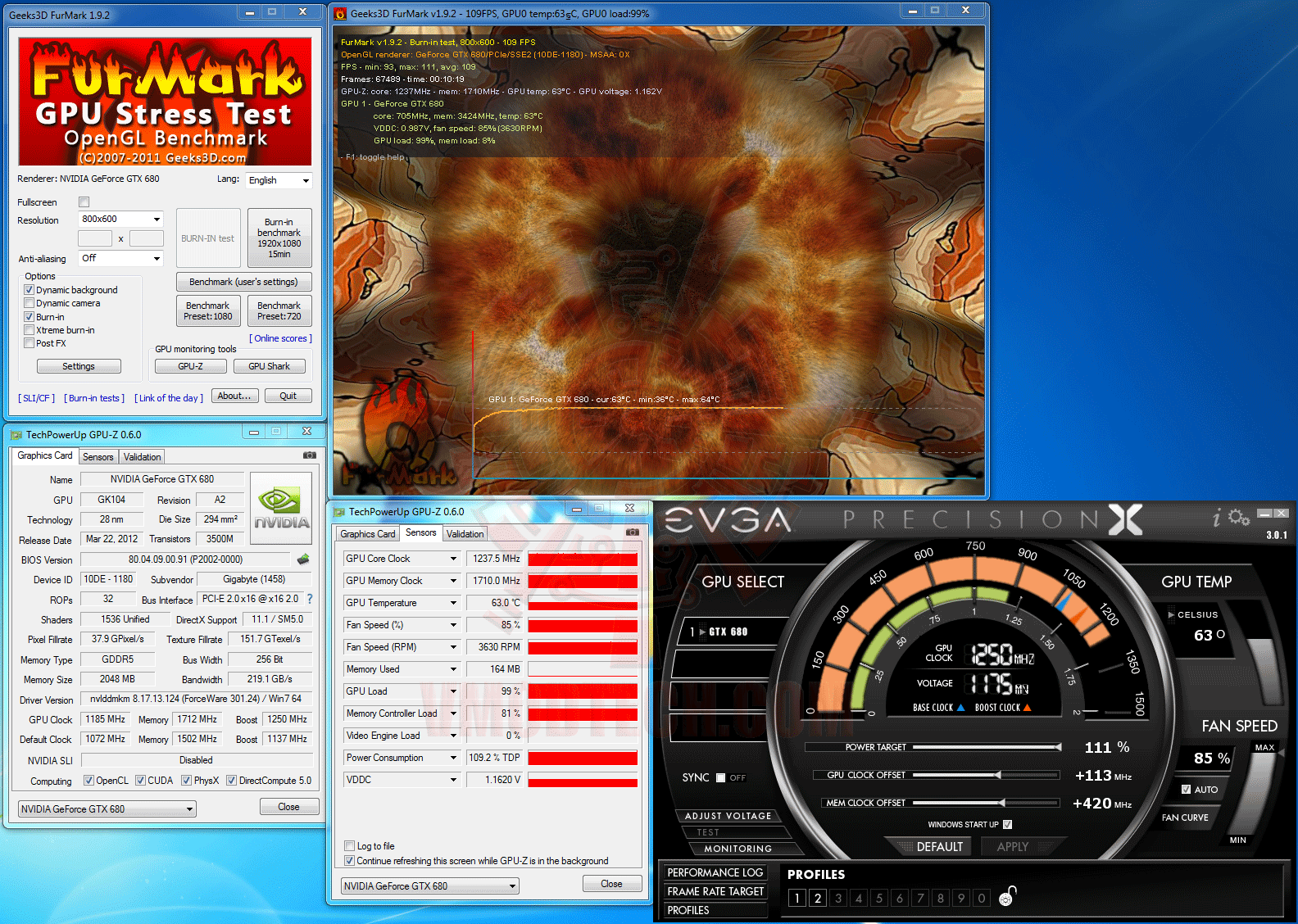Click the GPU-Z graphics card window title icon
Image resolution: width=1298 pixels, height=924 pixels.
(16, 435)
